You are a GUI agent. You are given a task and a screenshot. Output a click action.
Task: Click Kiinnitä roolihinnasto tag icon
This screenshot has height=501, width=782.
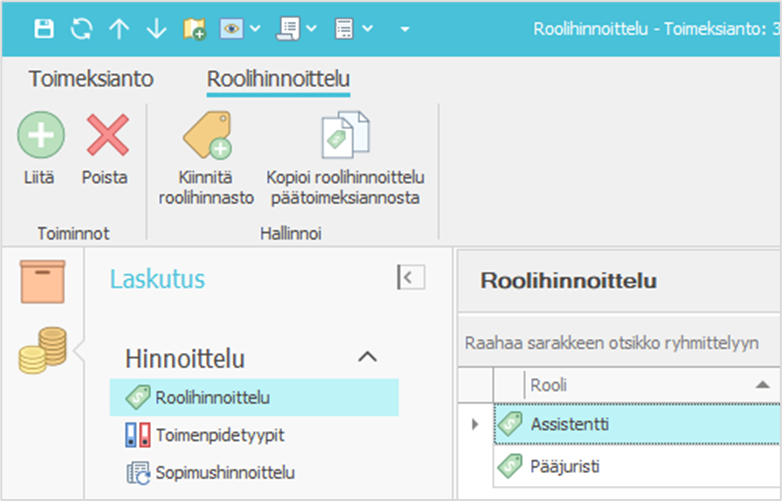pyautogui.click(x=206, y=135)
